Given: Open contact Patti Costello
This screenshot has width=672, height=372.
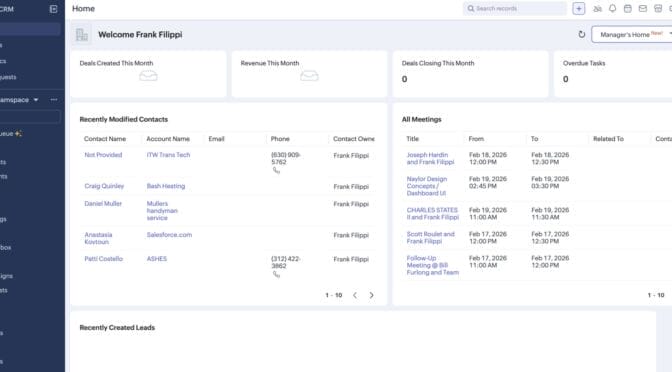Looking at the screenshot, I should [x=103, y=259].
